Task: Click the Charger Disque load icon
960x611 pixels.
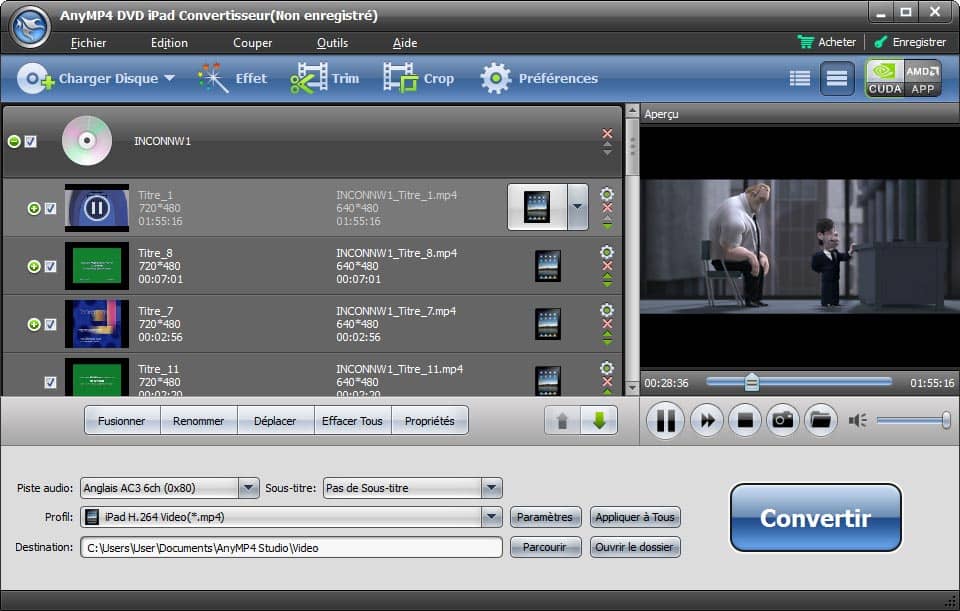Action: pos(35,78)
